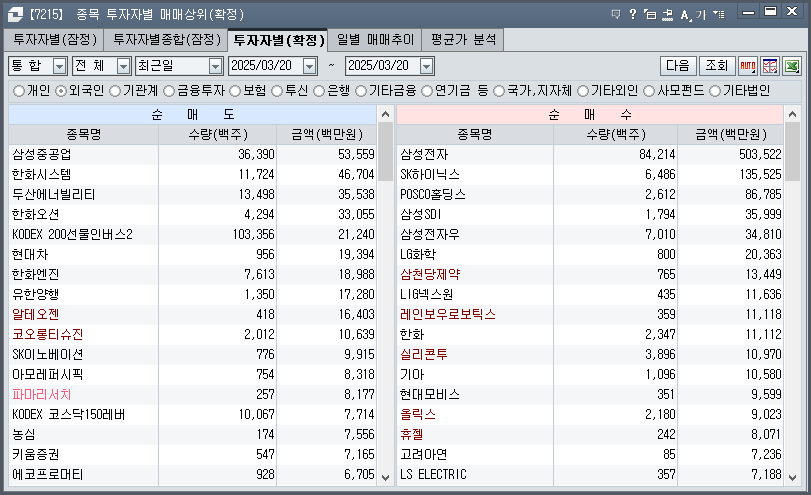Select POSCO홀딩스 row

[x=590, y=194]
